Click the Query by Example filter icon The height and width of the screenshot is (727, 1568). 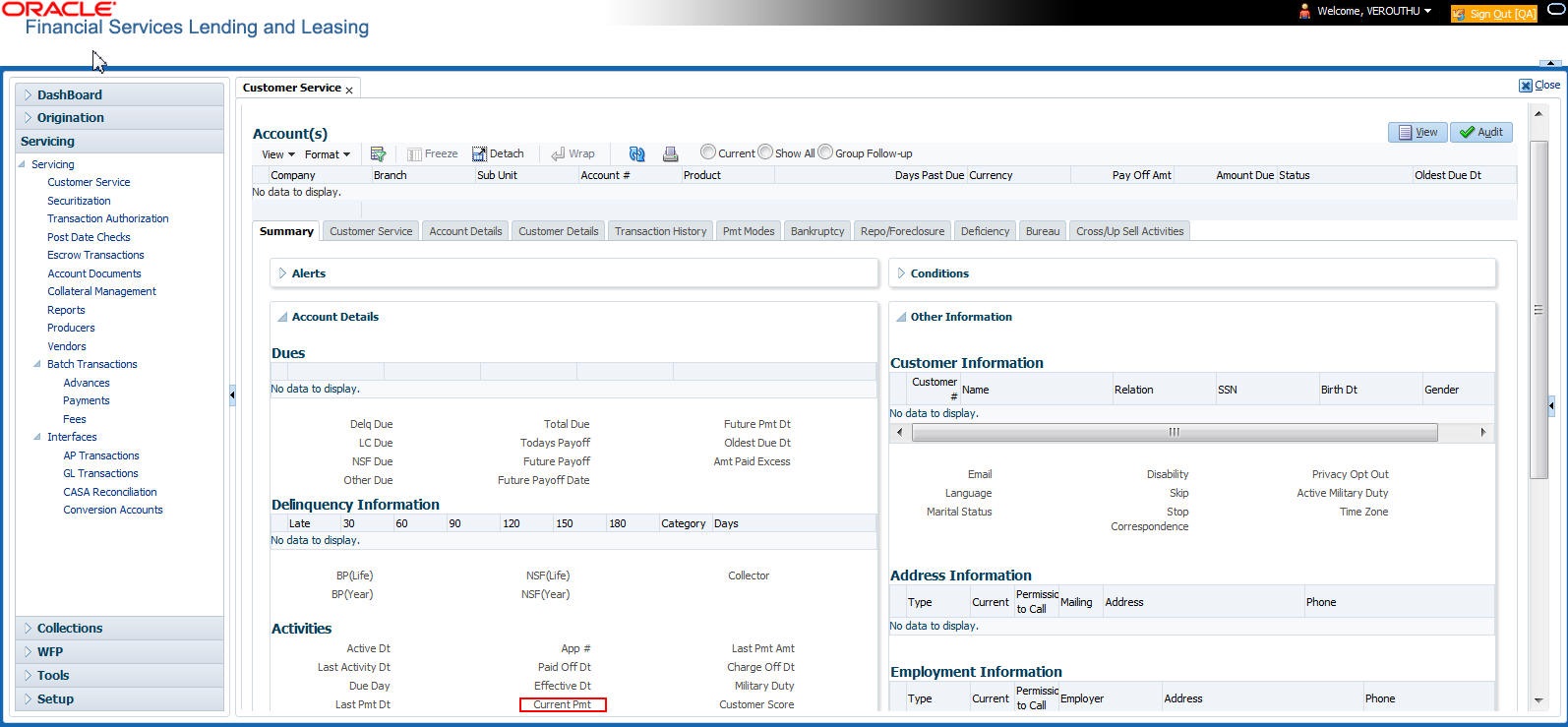tap(378, 154)
